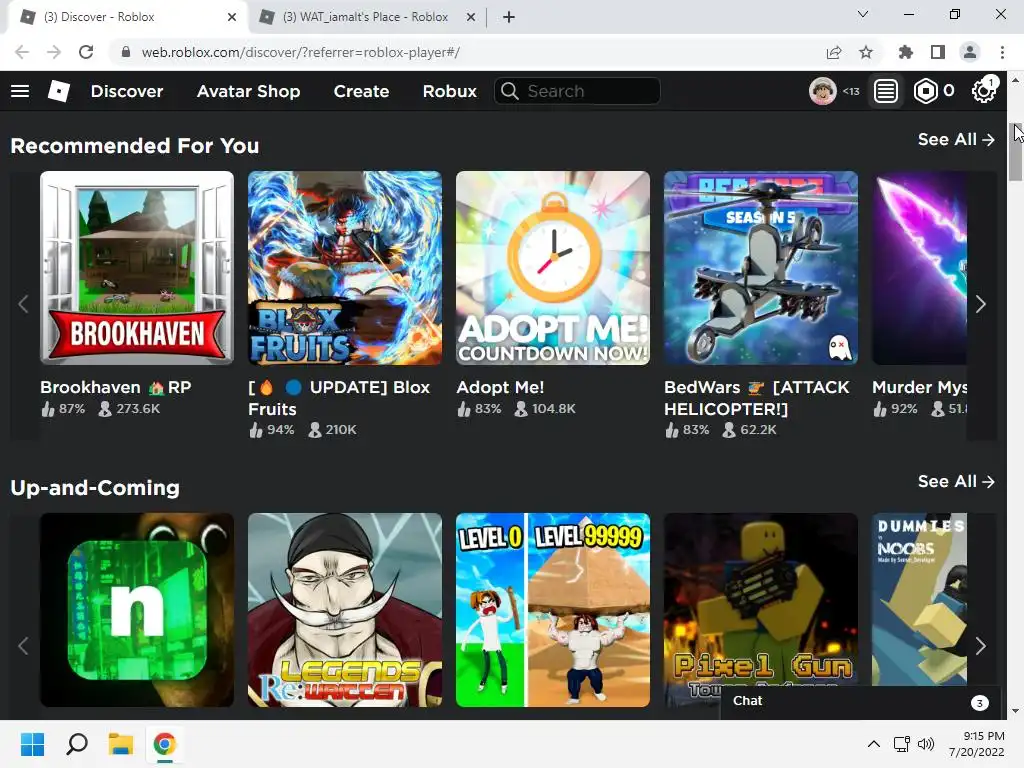This screenshot has width=1024, height=768.
Task: Click the page vertical scrollbar thumb
Action: pos(1015,152)
